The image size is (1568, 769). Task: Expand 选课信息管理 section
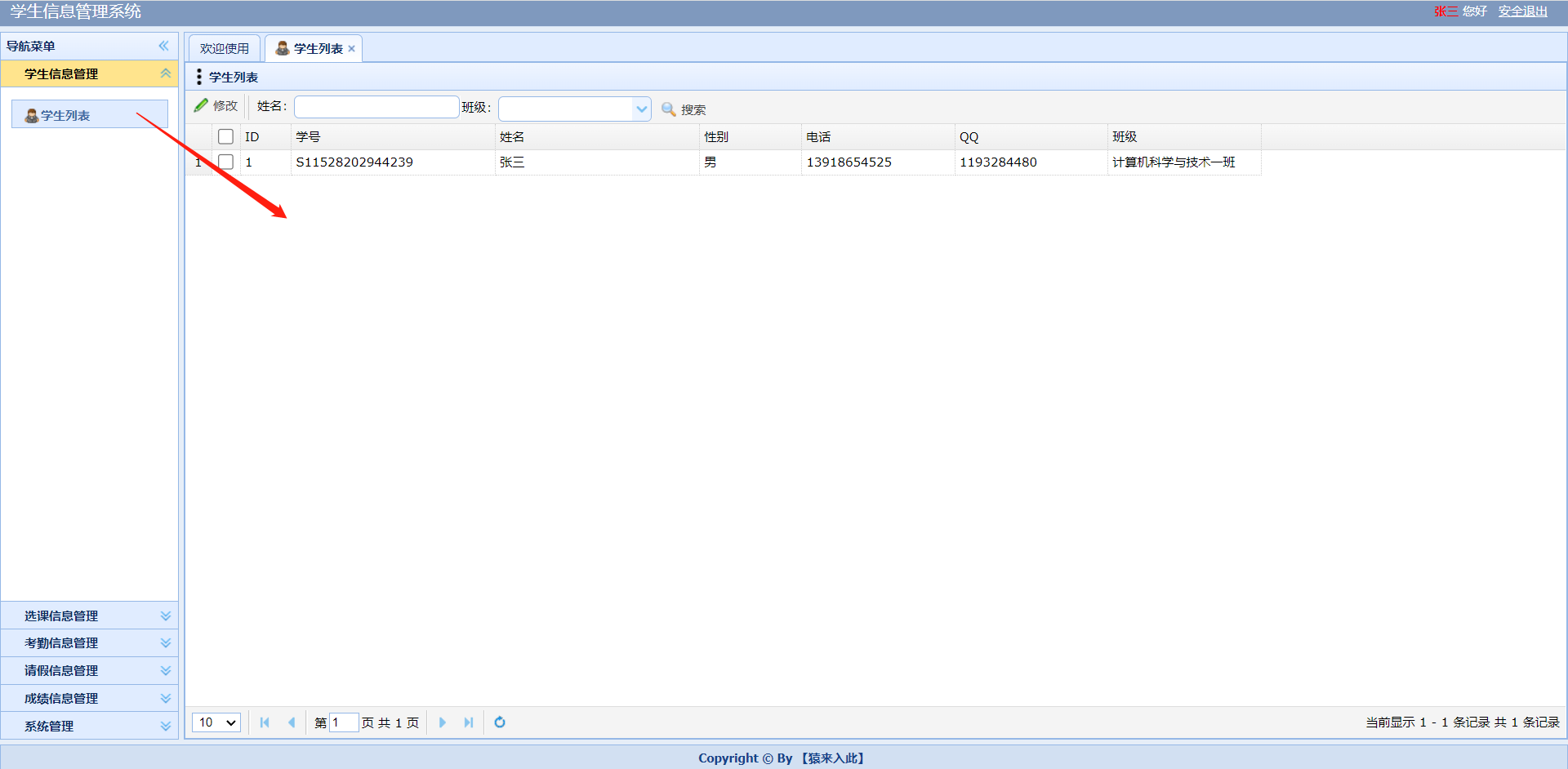coord(89,616)
